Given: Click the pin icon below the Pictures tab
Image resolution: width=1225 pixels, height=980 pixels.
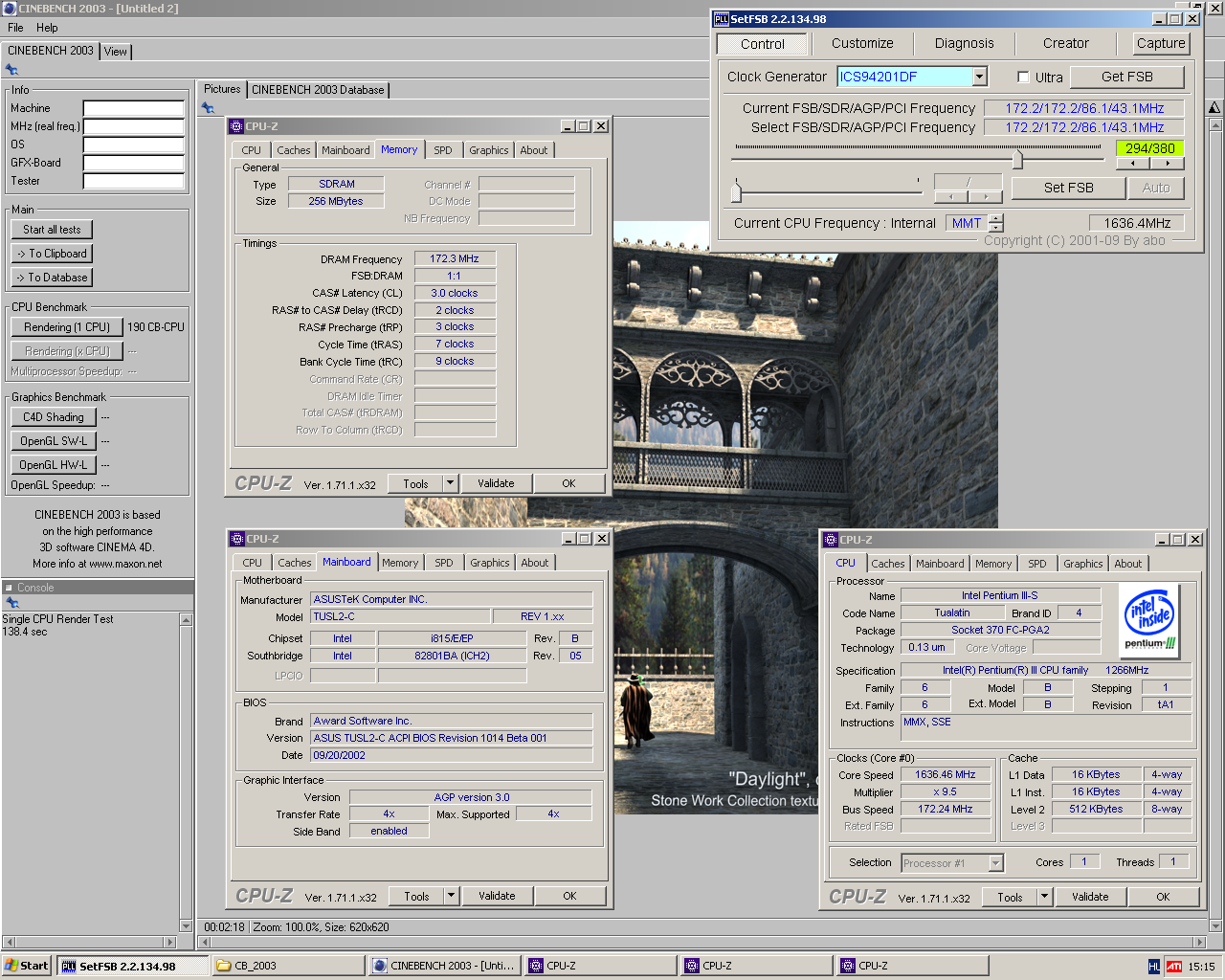Looking at the screenshot, I should [x=208, y=107].
